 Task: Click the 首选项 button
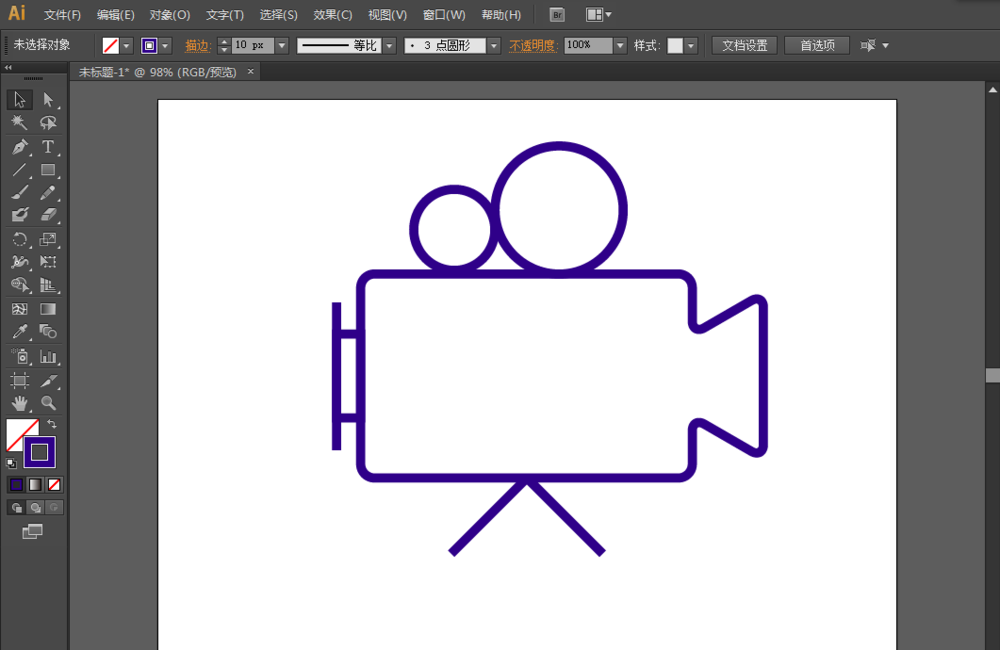[817, 45]
